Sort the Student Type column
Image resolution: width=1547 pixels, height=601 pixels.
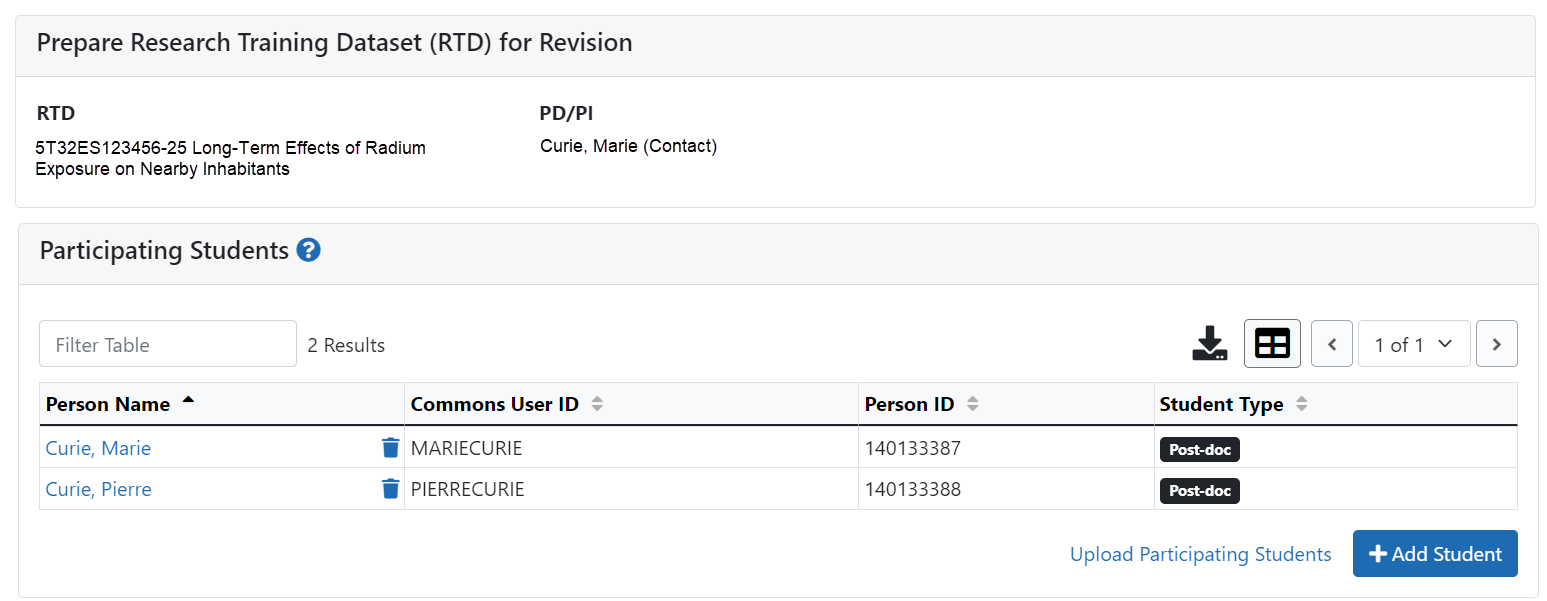[1301, 404]
